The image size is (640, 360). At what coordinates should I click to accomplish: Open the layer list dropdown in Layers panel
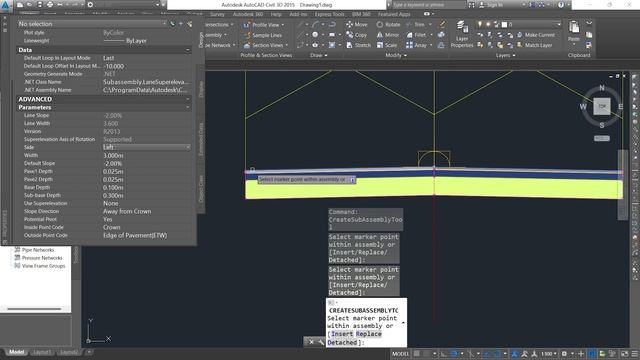tap(559, 24)
